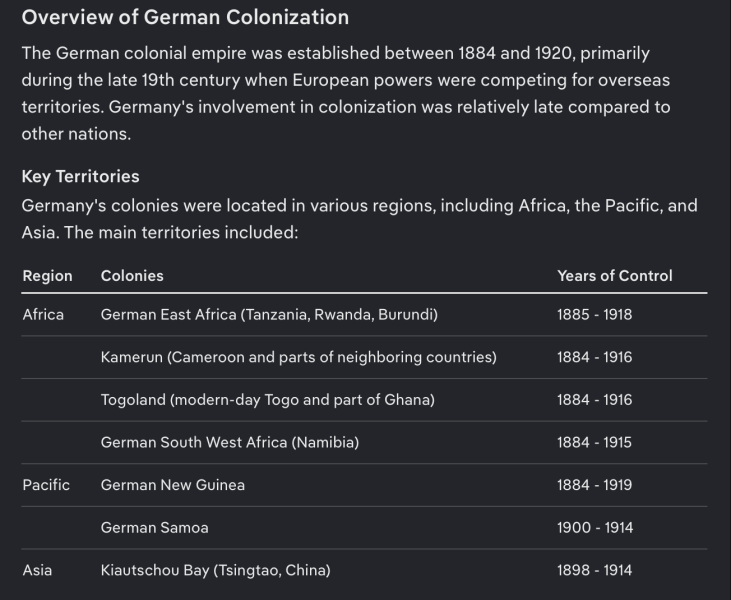Click the German East Africa colony cell
The height and width of the screenshot is (600, 731).
click(x=269, y=315)
